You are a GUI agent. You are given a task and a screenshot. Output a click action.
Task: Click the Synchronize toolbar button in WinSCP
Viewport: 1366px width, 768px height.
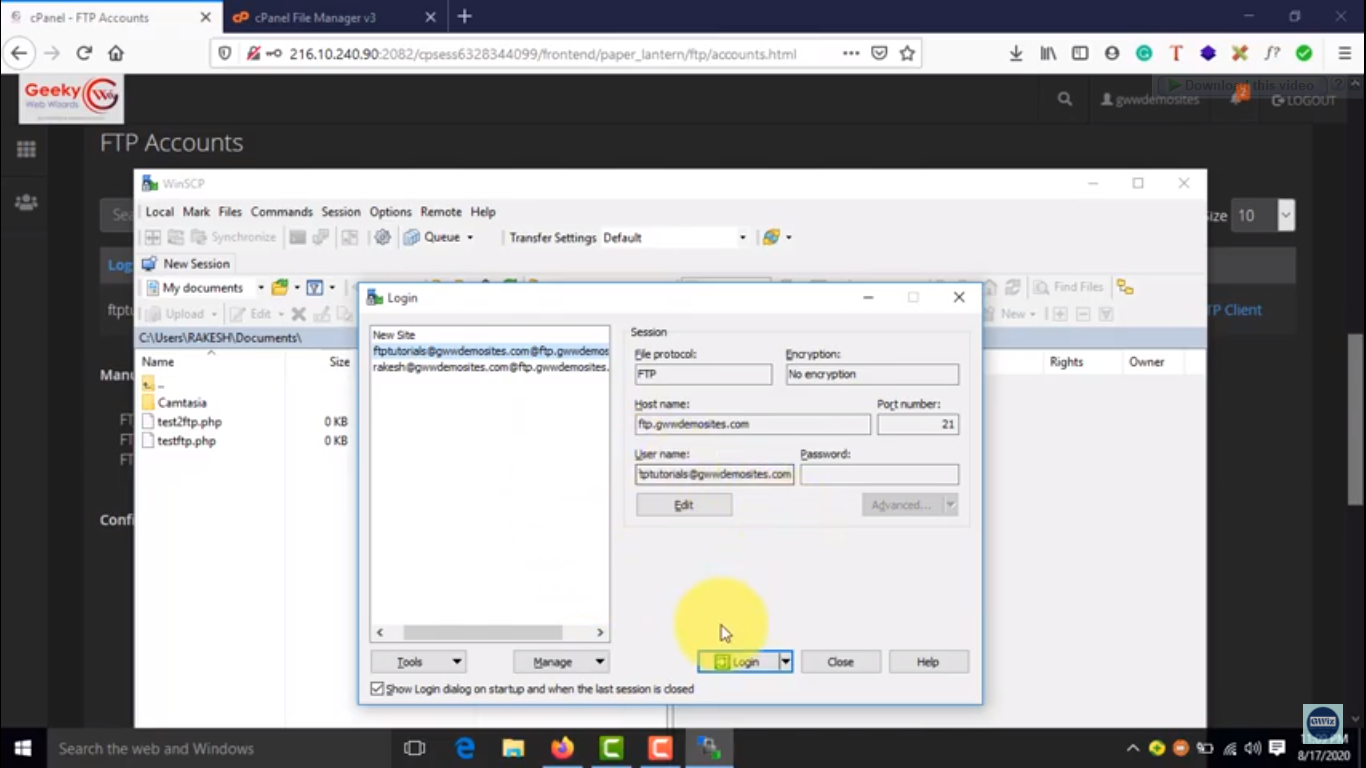pos(234,237)
